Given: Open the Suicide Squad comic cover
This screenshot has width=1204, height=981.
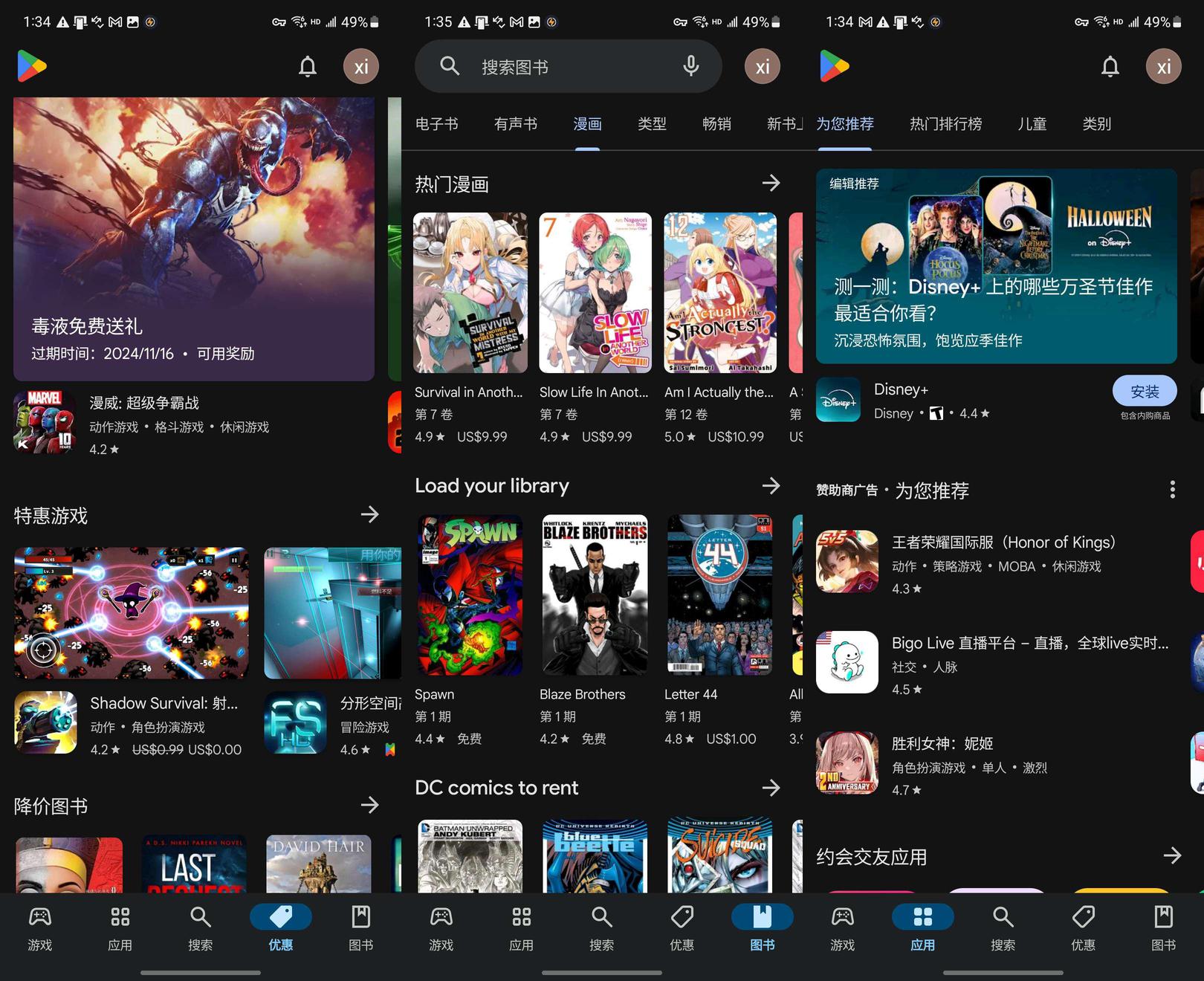Looking at the screenshot, I should pyautogui.click(x=719, y=856).
